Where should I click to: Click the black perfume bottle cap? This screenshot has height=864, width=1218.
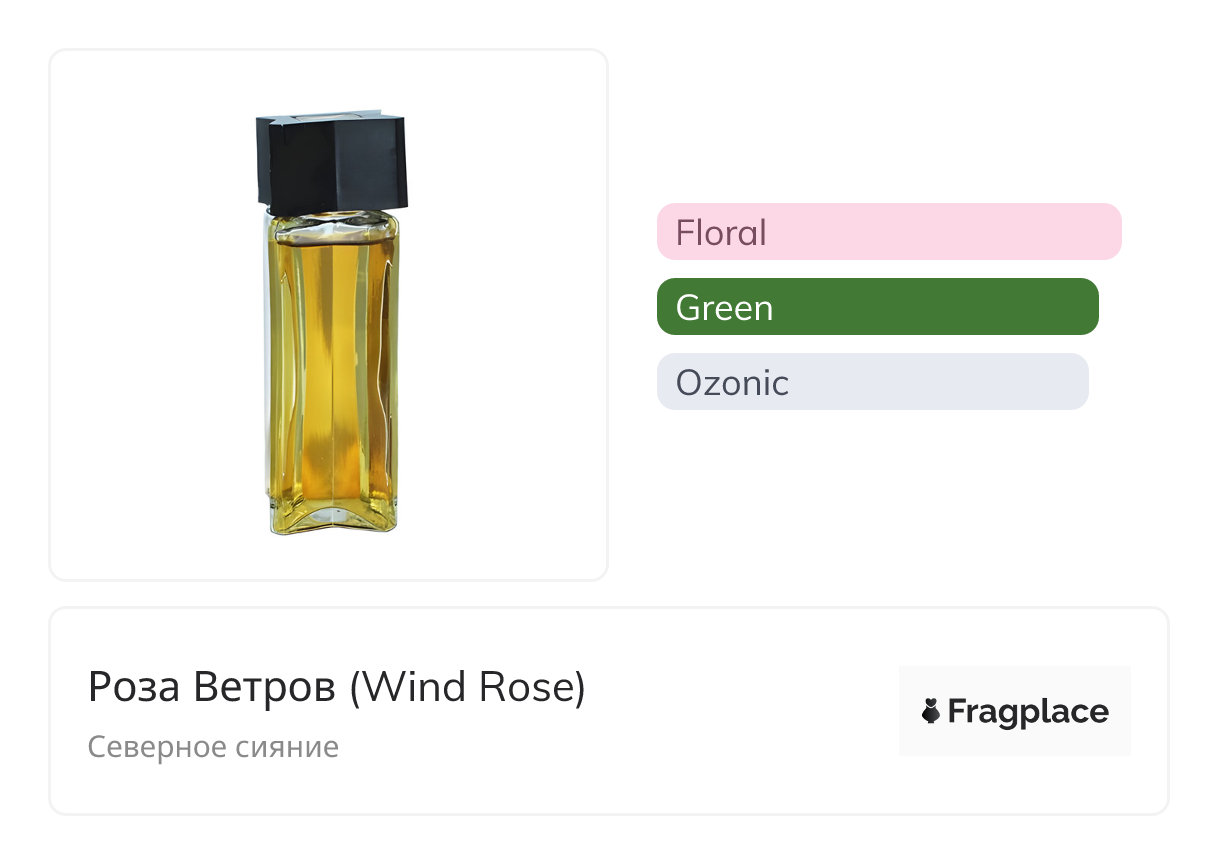click(331, 163)
